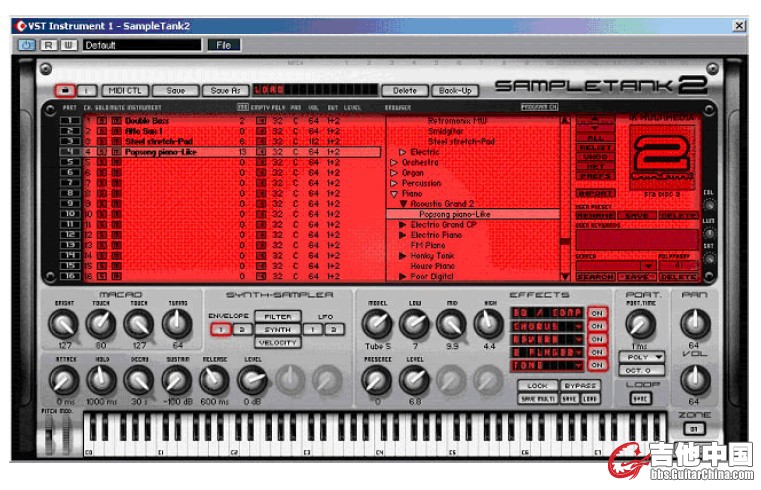Open the File menu in VST header
Image resolution: width=761 pixels, height=490 pixels.
[x=224, y=45]
